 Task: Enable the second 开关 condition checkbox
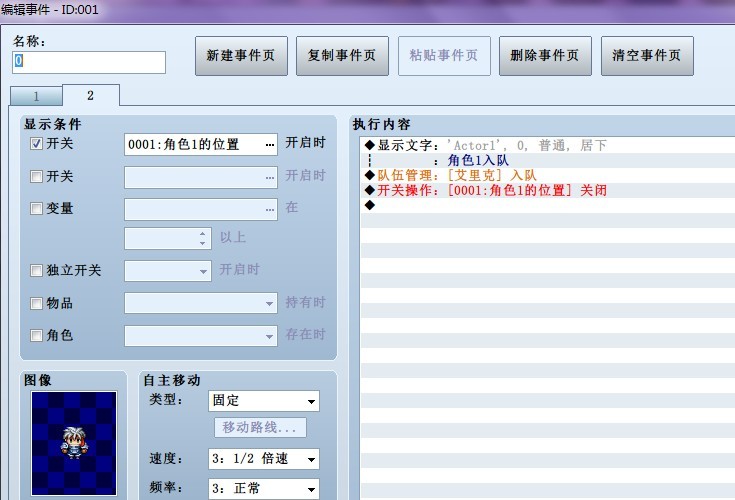[36, 176]
